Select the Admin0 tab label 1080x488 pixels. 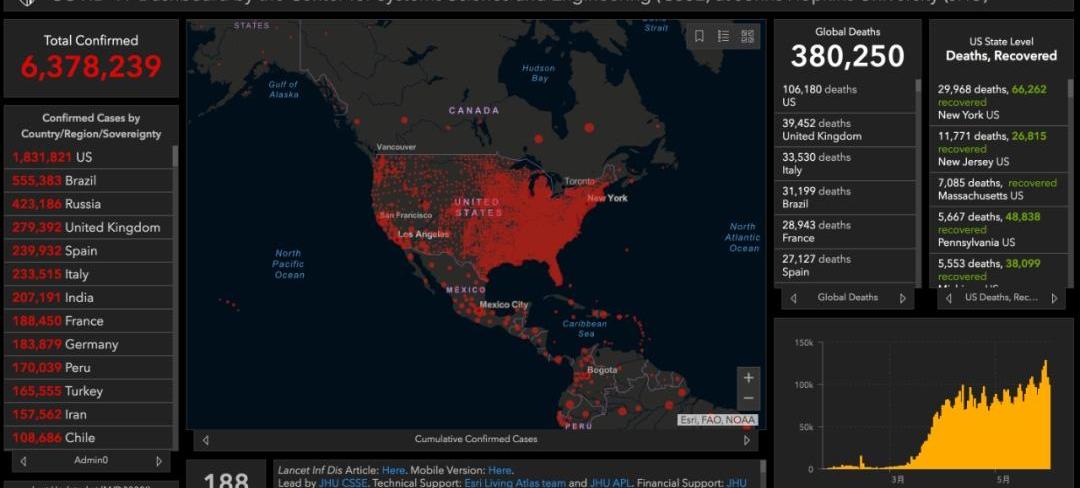pos(91,460)
